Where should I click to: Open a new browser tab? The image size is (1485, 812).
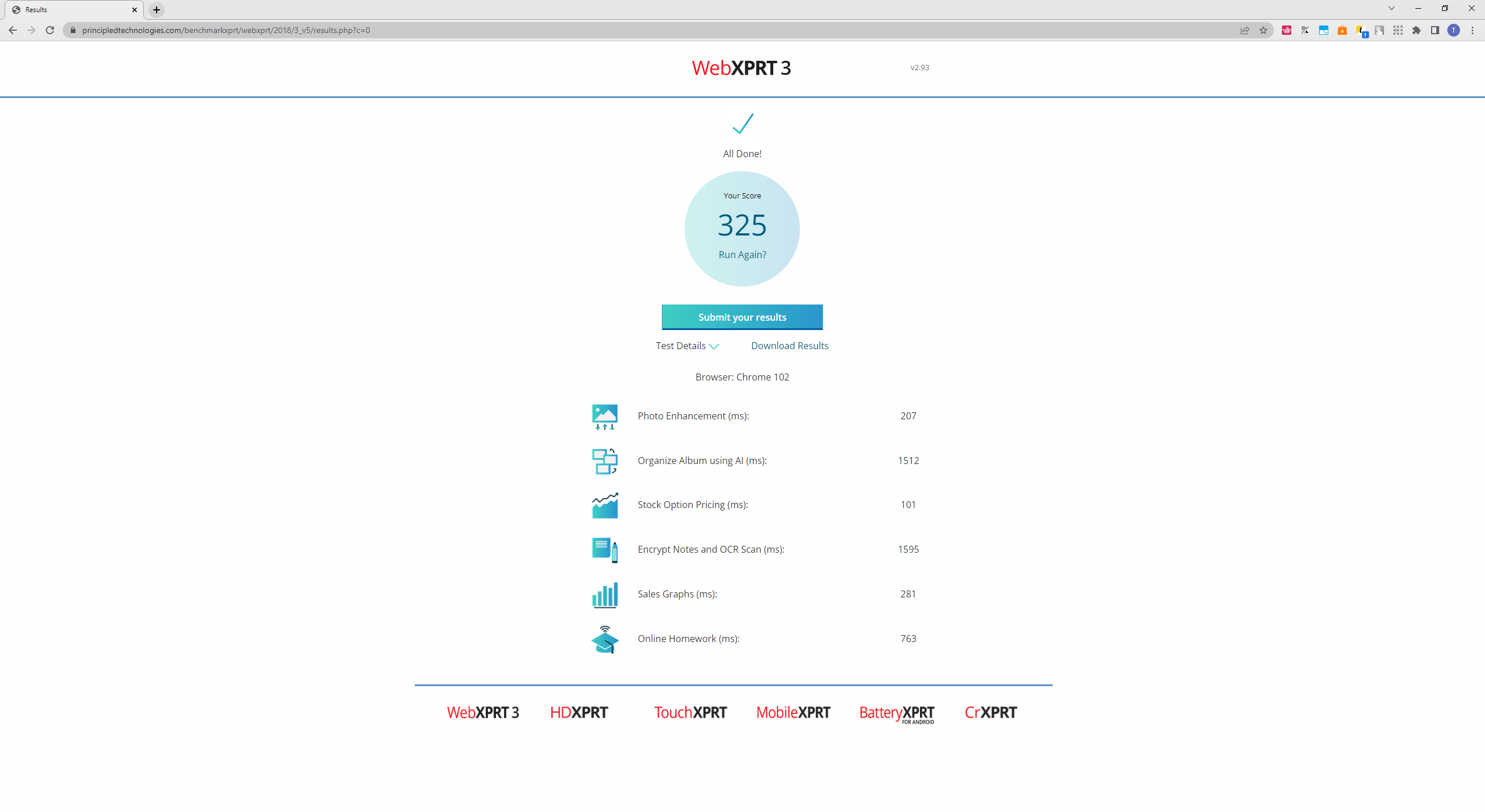point(157,10)
